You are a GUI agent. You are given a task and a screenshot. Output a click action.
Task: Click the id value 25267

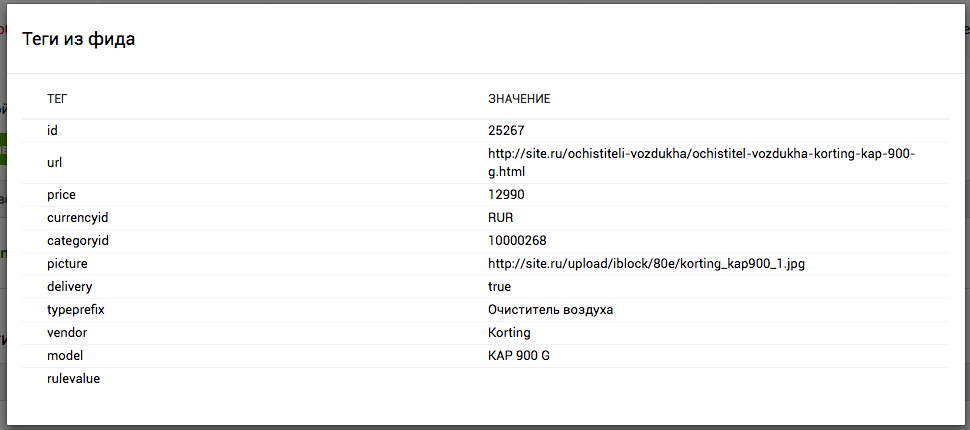pyautogui.click(x=506, y=131)
